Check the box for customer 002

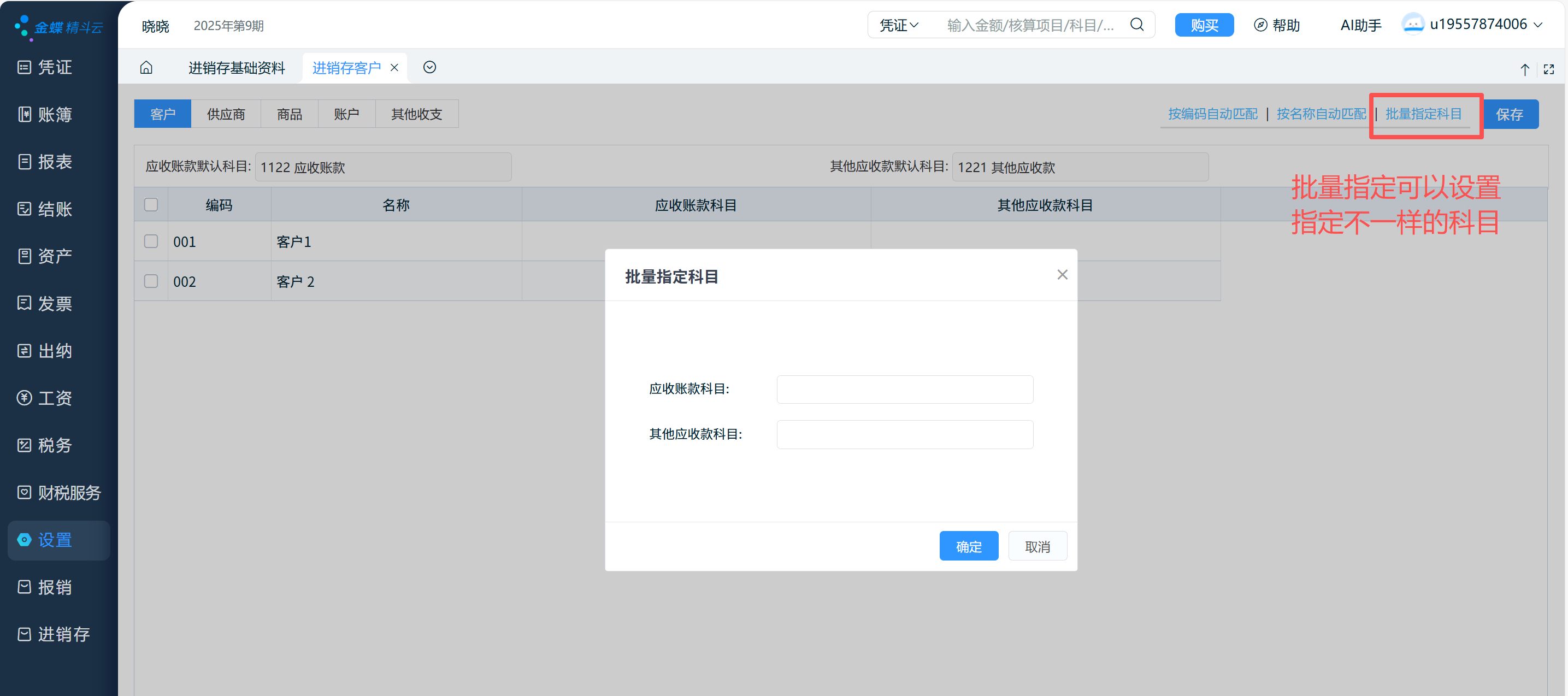coord(151,281)
